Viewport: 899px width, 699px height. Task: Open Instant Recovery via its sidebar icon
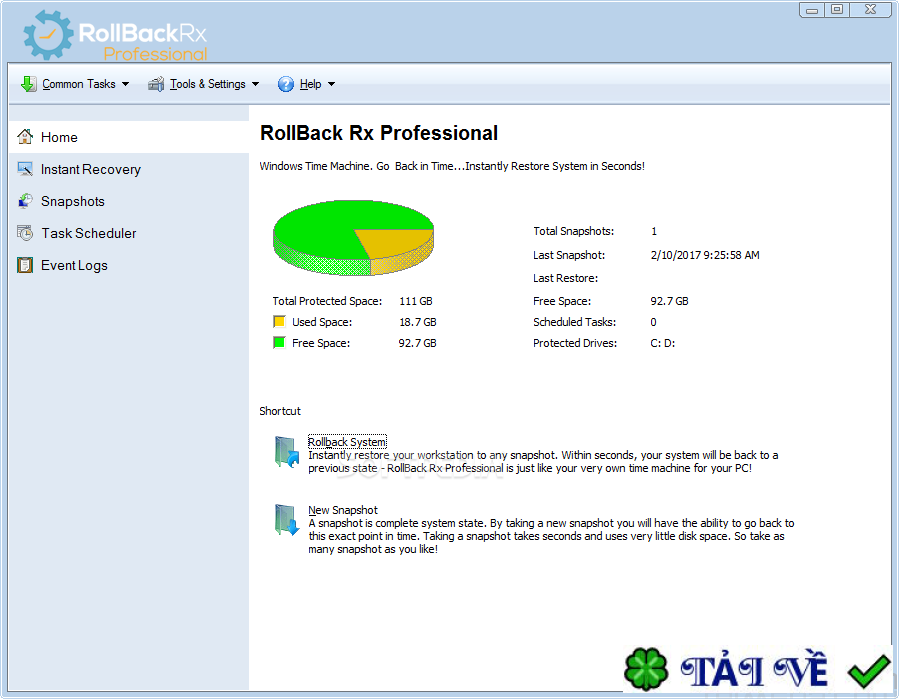pyautogui.click(x=25, y=169)
